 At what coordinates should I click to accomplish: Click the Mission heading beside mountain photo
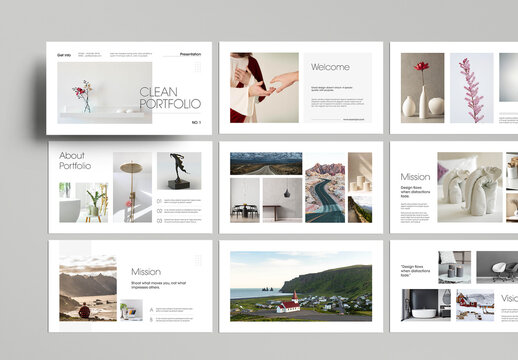coord(146,272)
